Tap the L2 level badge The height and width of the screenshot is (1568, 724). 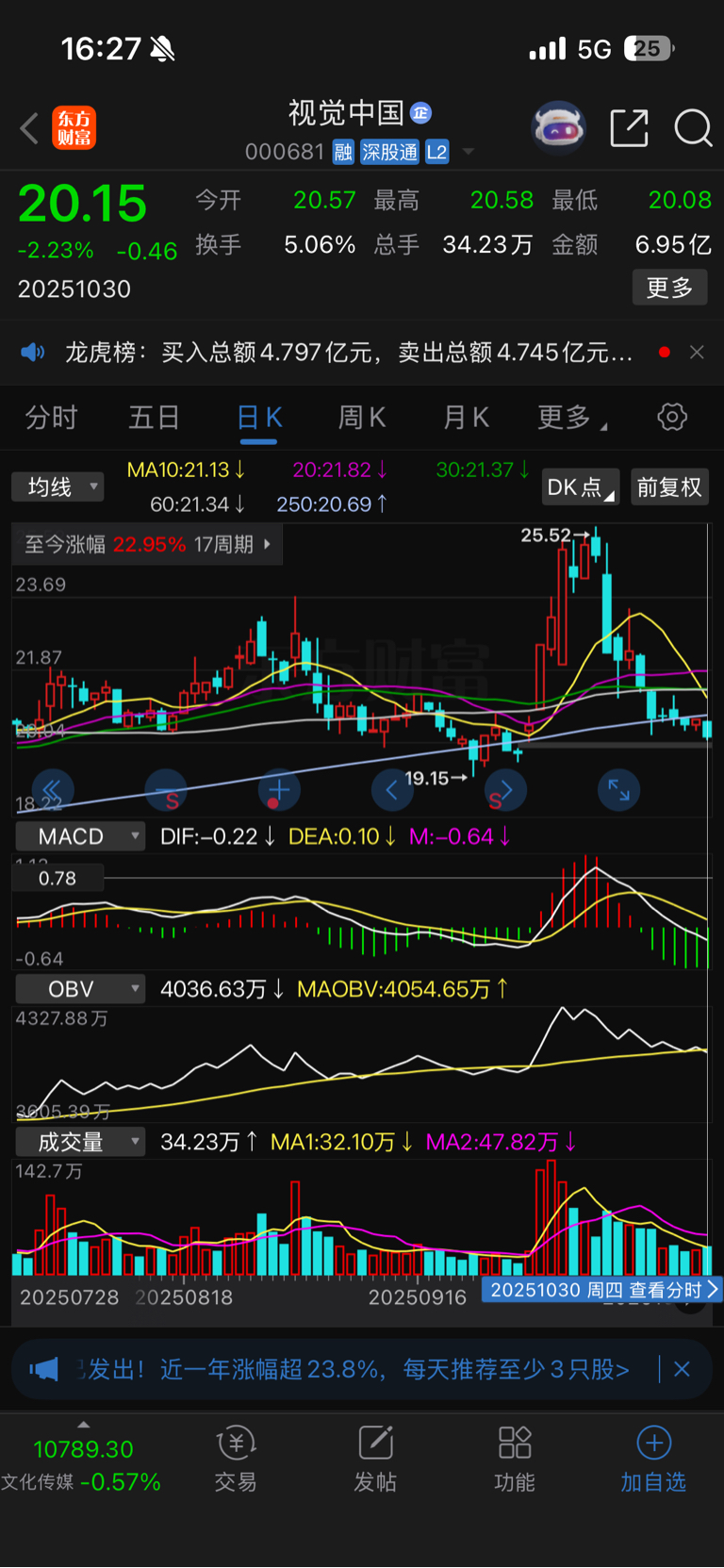pyautogui.click(x=436, y=153)
